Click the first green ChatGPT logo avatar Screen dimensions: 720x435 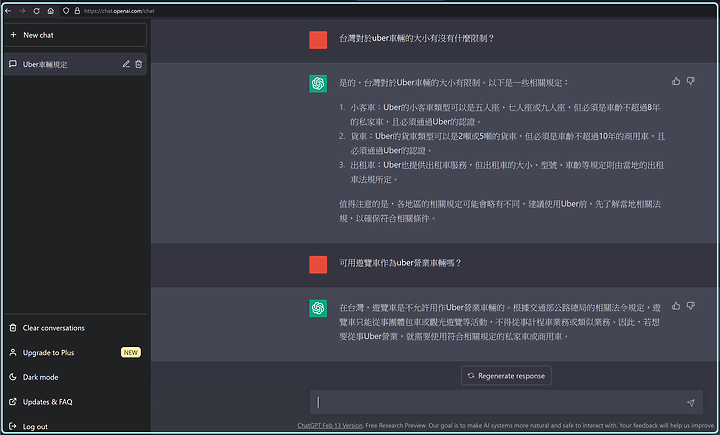tap(318, 84)
